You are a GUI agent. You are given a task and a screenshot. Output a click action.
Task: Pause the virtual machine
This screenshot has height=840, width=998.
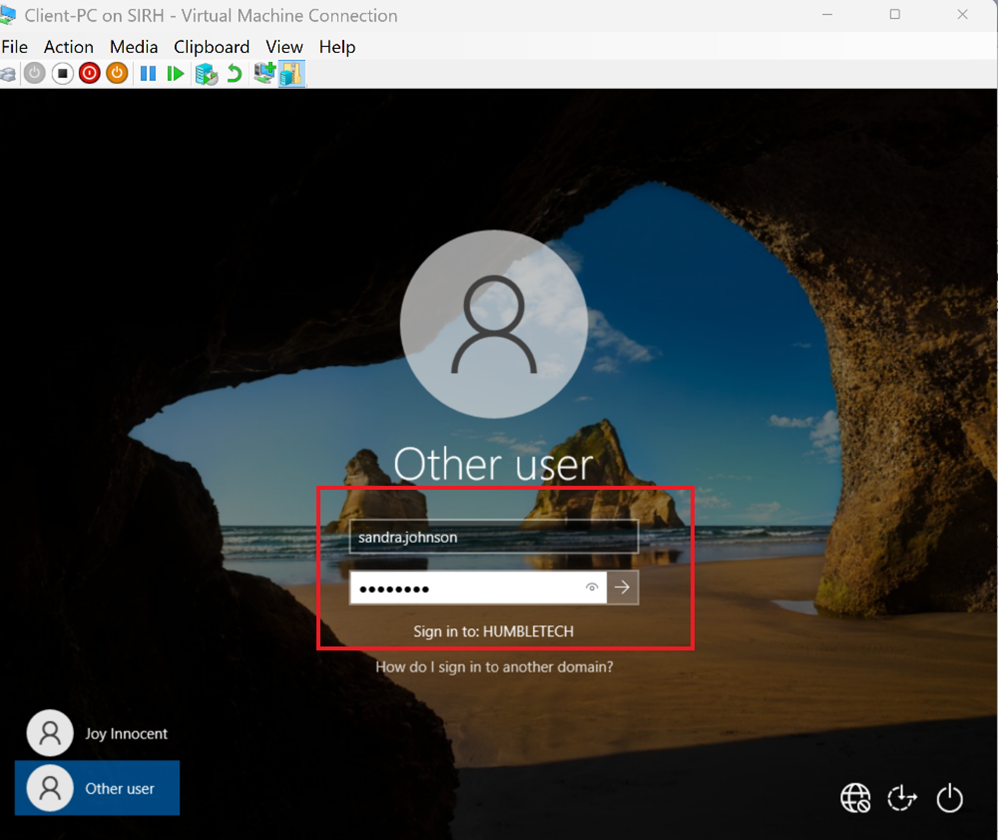(x=148, y=74)
